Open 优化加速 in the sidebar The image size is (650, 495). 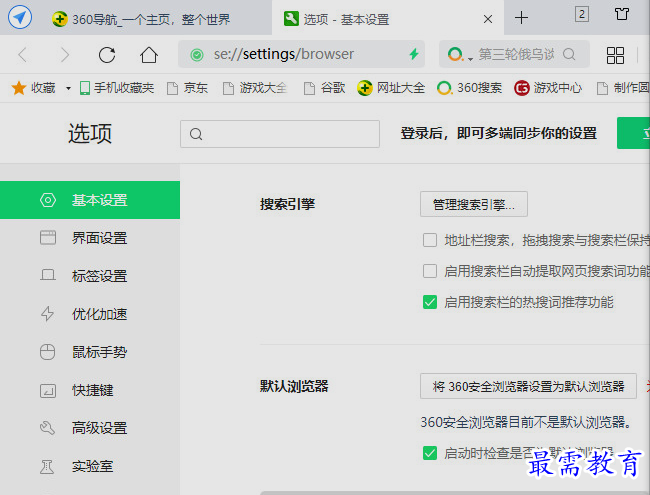point(90,314)
